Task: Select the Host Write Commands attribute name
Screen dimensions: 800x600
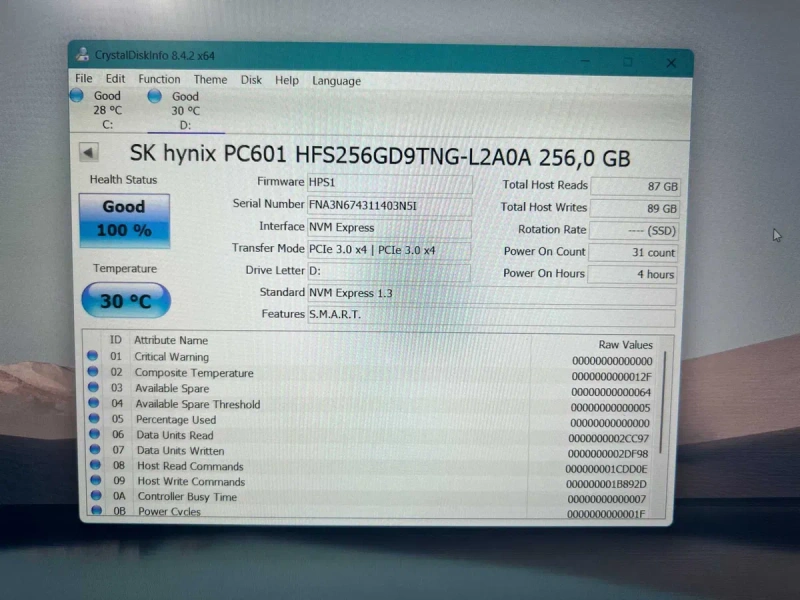Action: (191, 481)
